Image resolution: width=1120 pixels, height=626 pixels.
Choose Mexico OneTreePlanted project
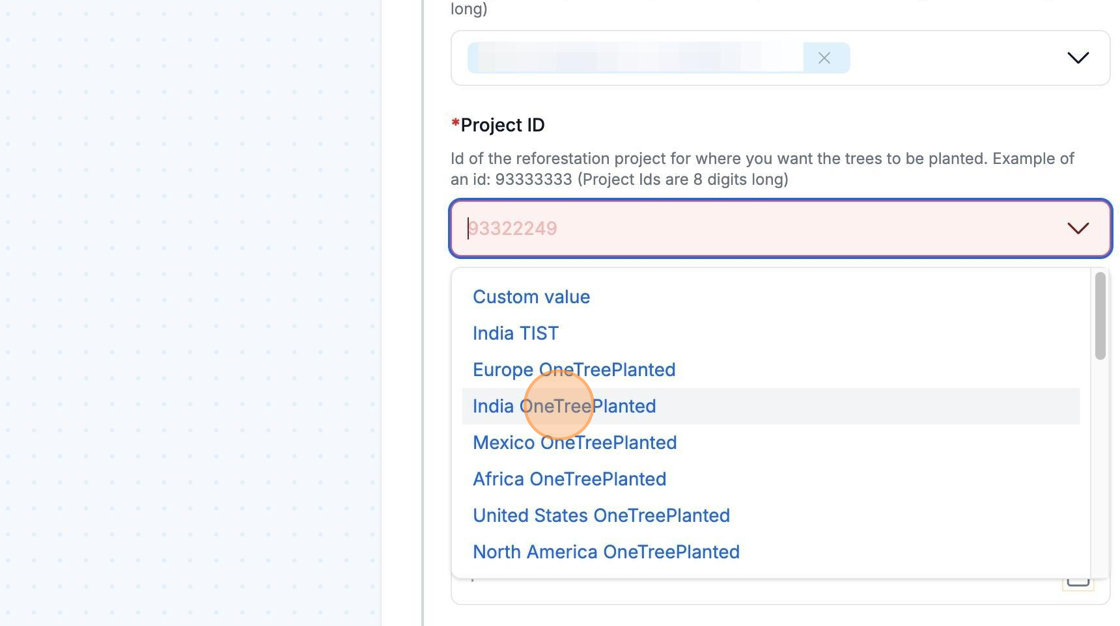(x=574, y=443)
